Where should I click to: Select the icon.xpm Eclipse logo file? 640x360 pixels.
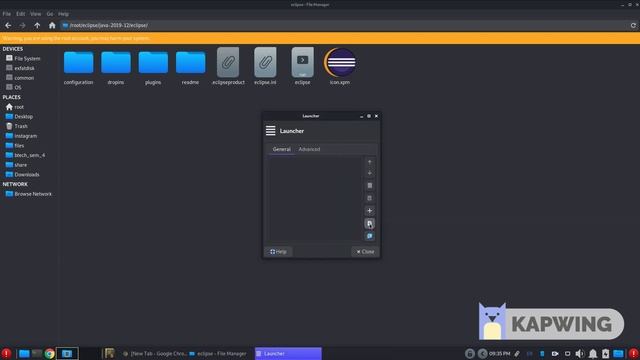[340, 67]
